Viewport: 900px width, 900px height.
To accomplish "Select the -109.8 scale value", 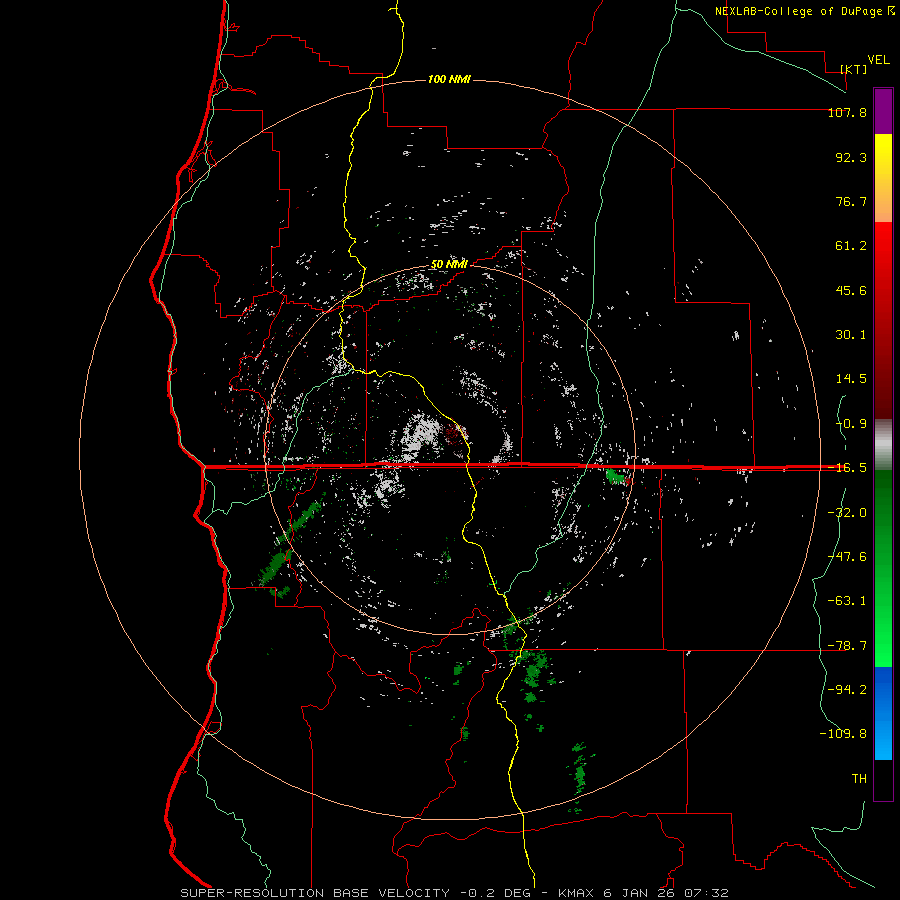I will (843, 734).
